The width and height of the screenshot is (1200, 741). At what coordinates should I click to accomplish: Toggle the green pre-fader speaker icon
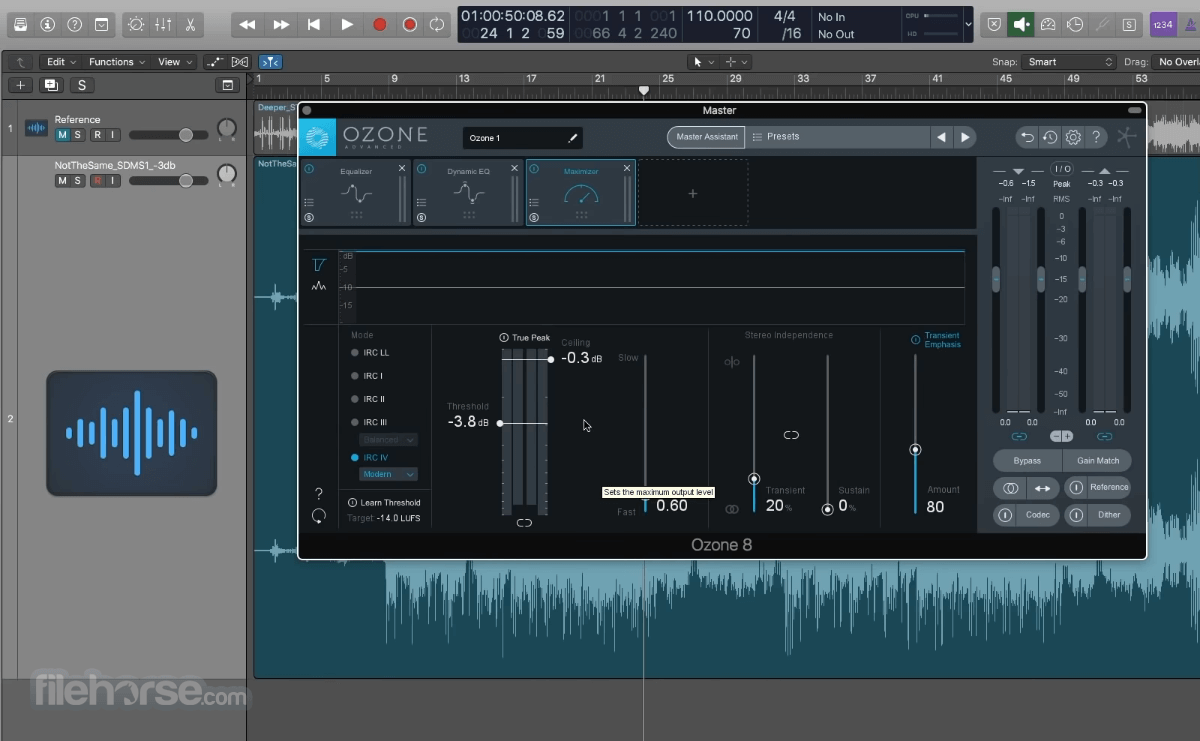[x=1021, y=24]
